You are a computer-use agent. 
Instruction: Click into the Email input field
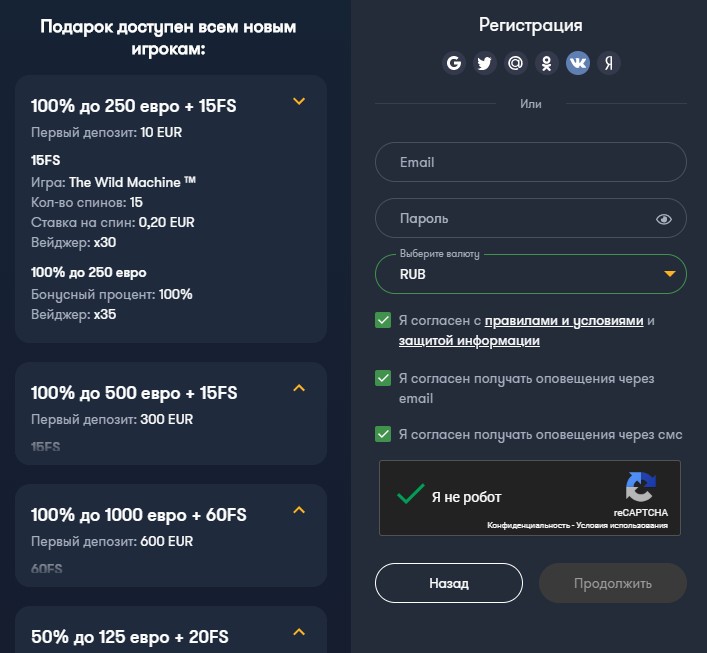pos(530,162)
